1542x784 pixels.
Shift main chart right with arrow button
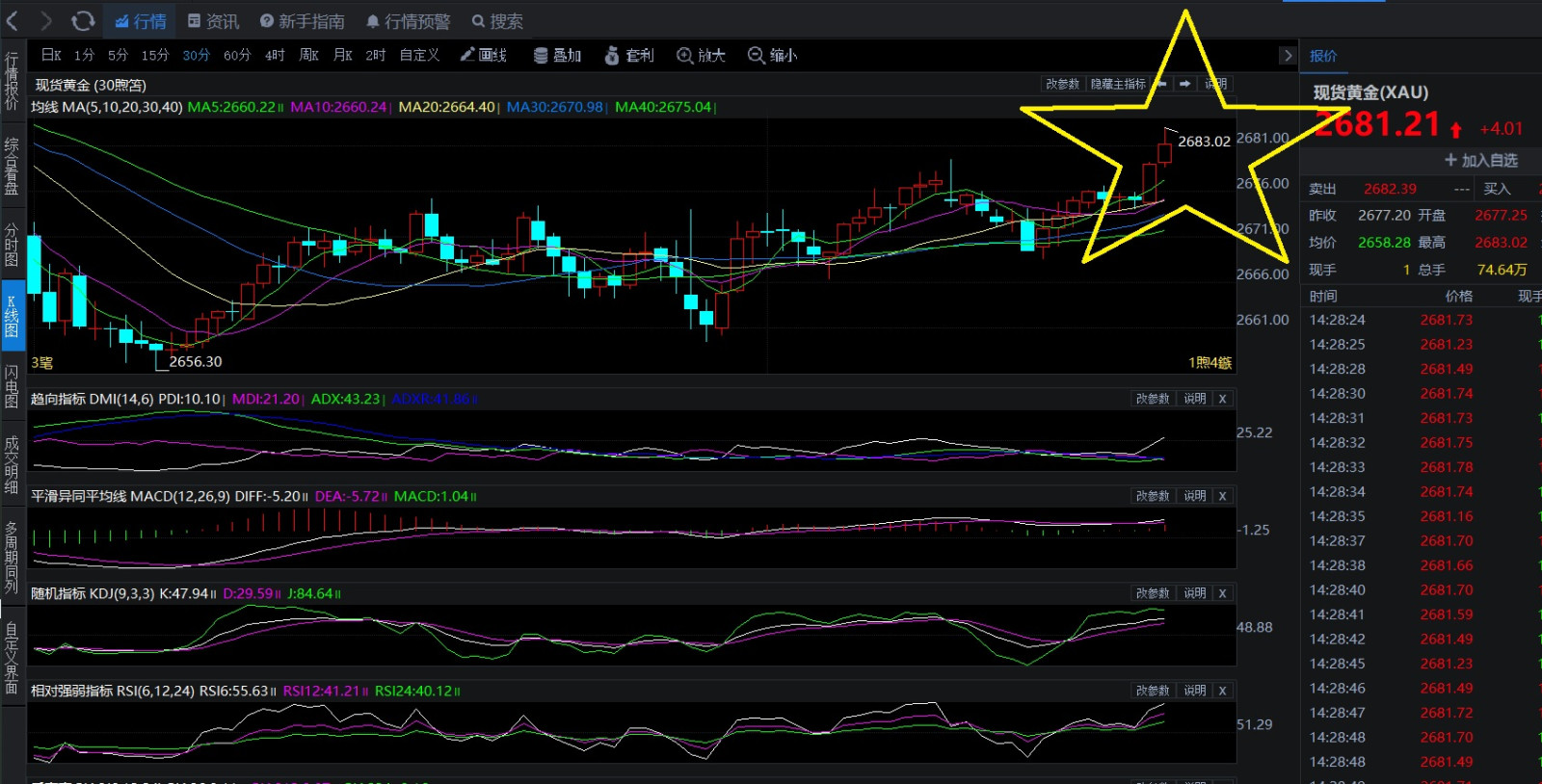point(1185,84)
